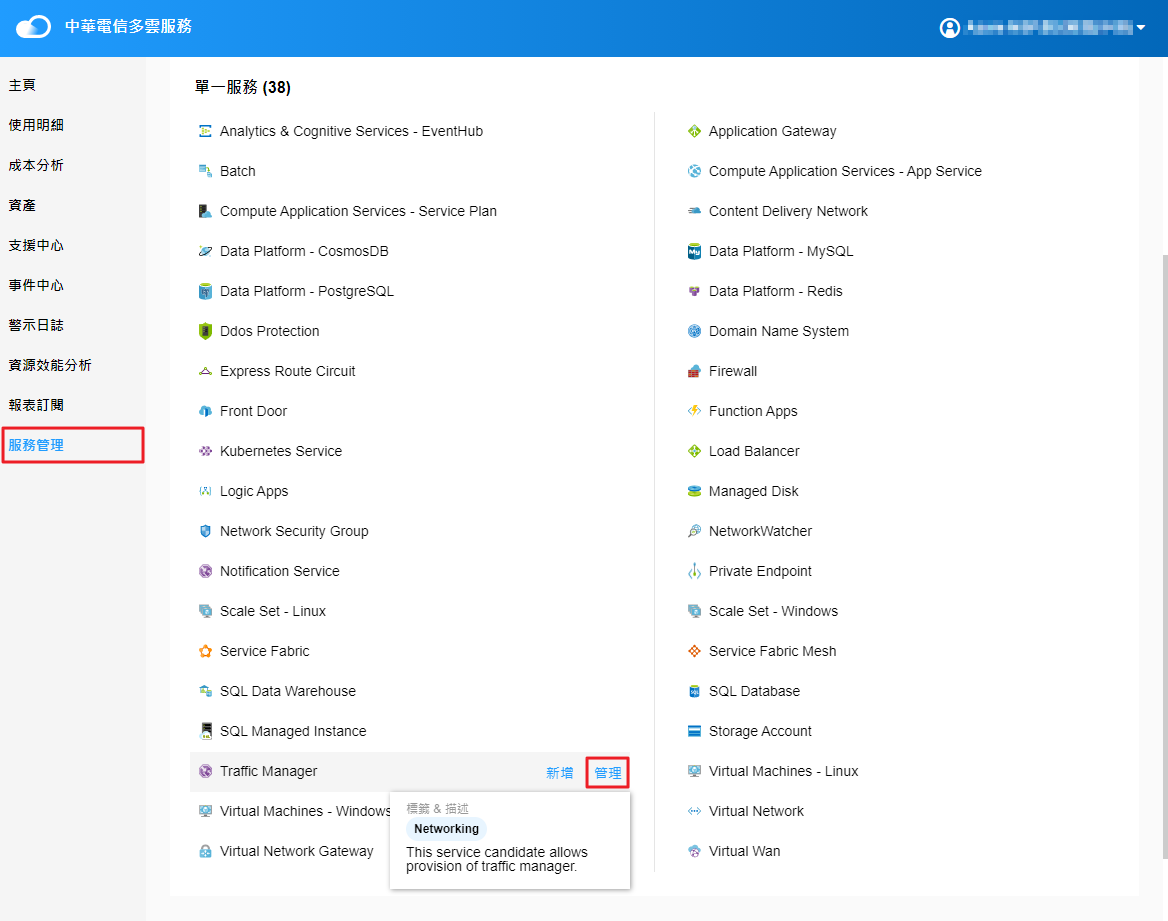This screenshot has width=1168, height=921.
Task: Click the Service Plan icon
Action: tap(205, 212)
